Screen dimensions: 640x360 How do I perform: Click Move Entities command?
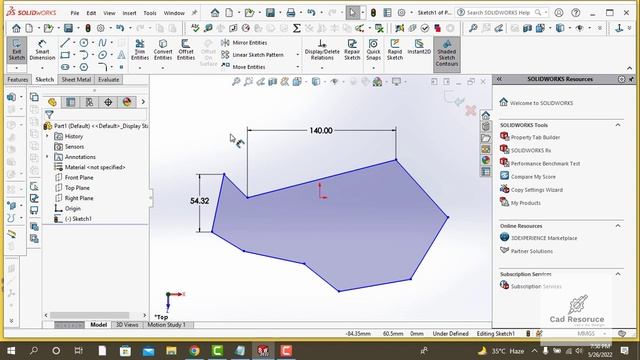(243, 67)
